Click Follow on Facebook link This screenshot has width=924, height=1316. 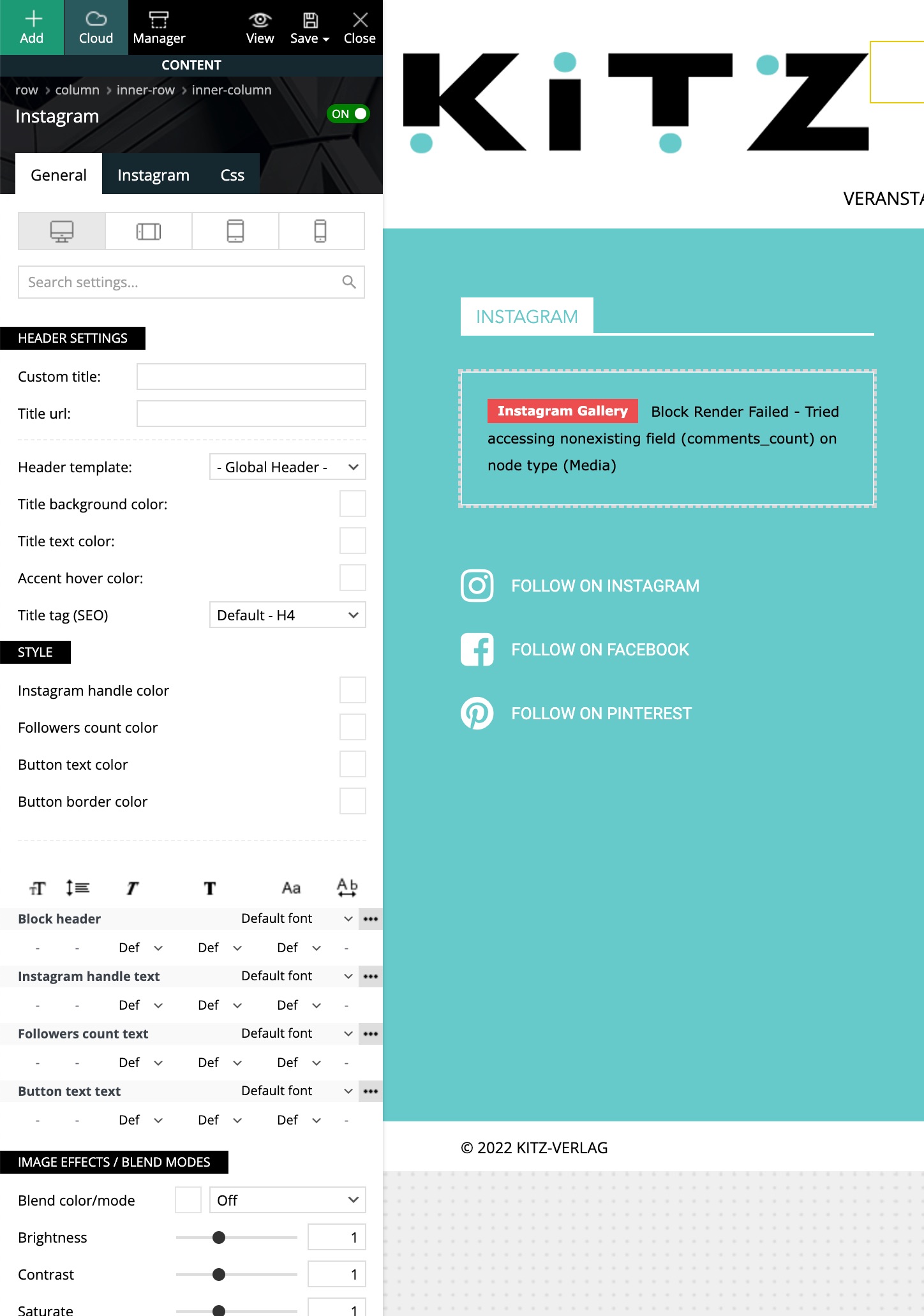pos(600,650)
